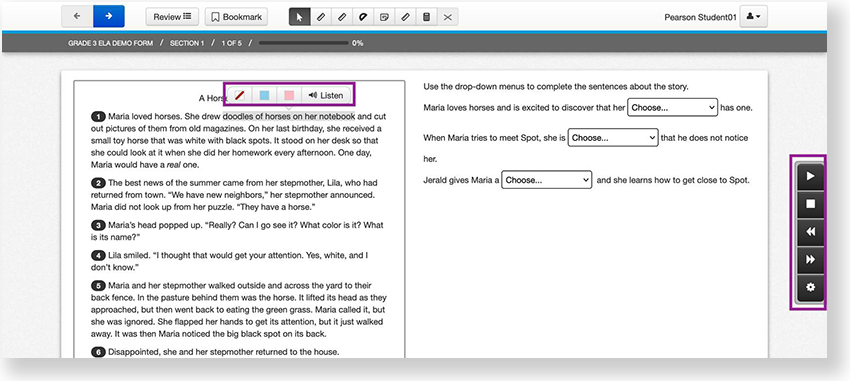
Task: Choose the blue highlight color
Action: click(265, 95)
